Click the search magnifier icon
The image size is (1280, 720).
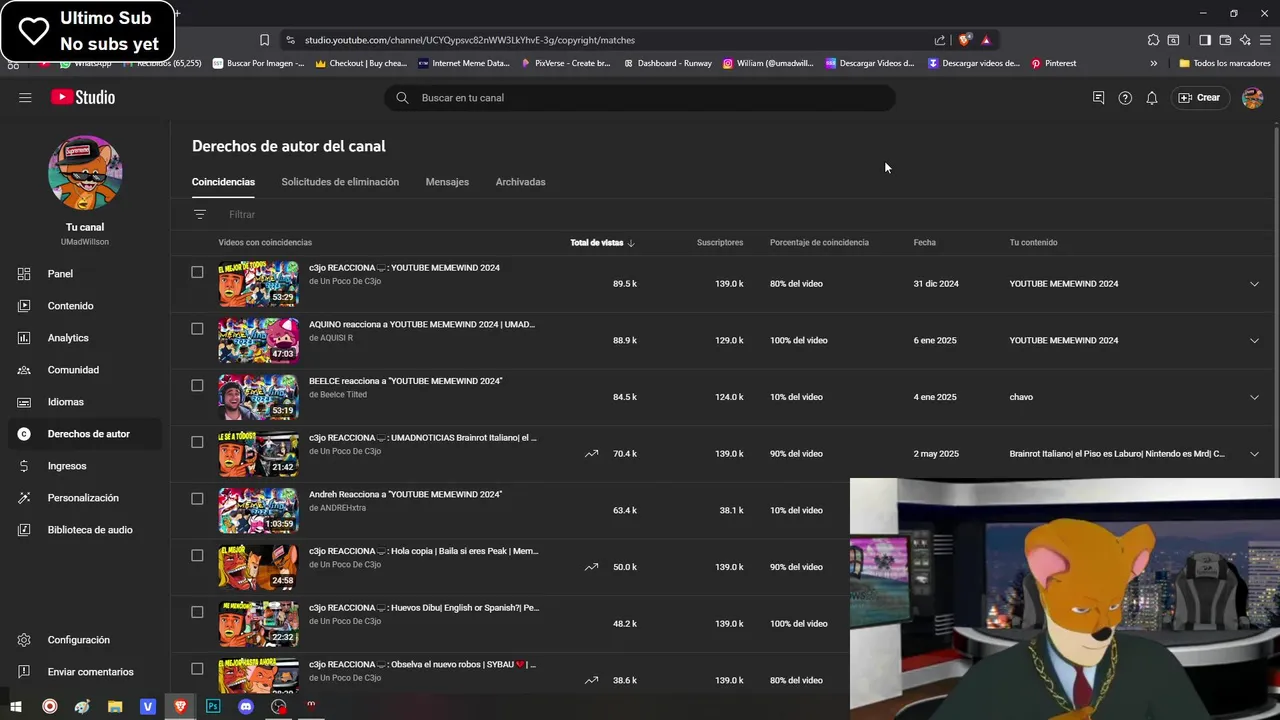(x=402, y=98)
